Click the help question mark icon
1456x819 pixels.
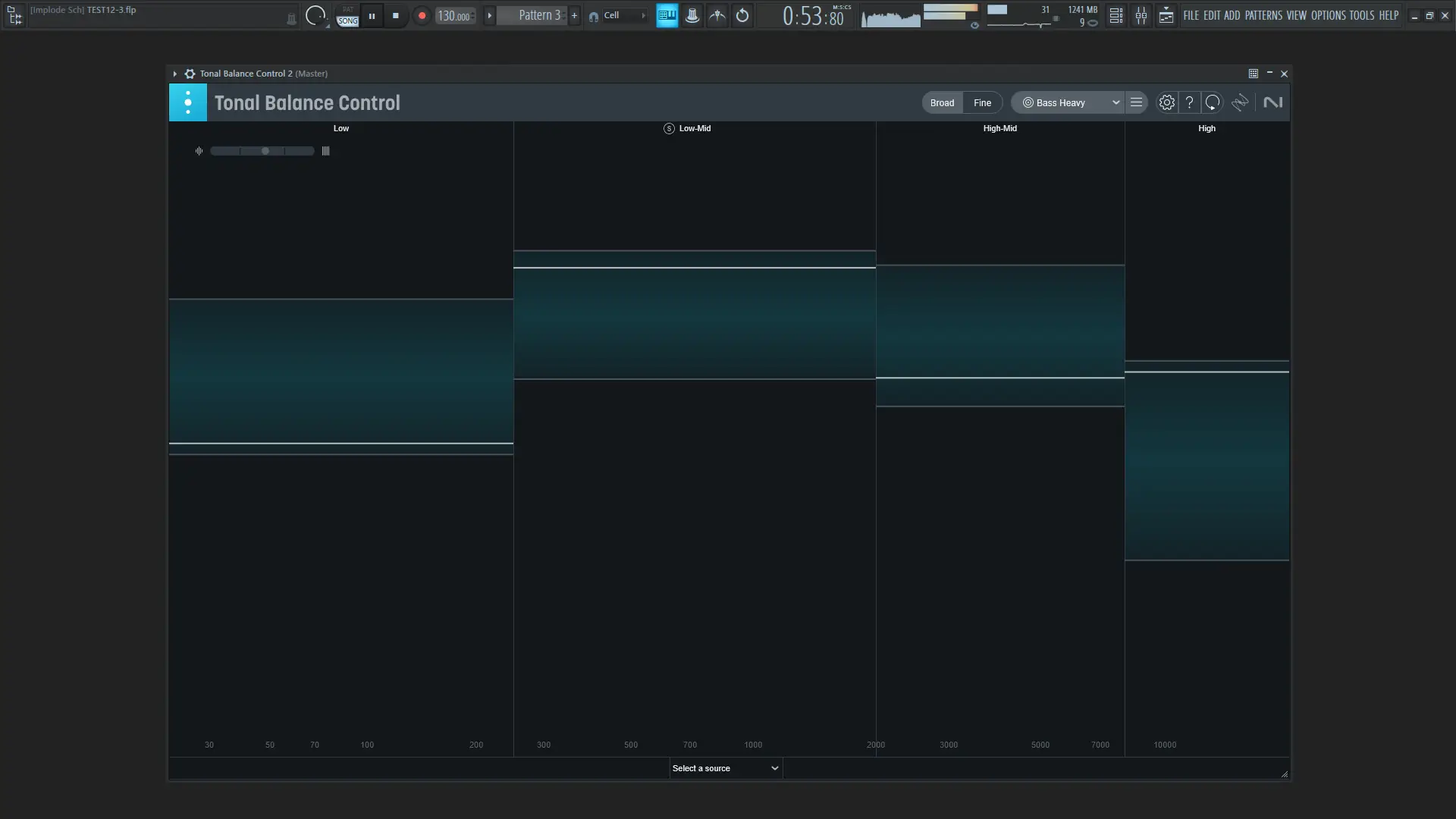click(1189, 102)
